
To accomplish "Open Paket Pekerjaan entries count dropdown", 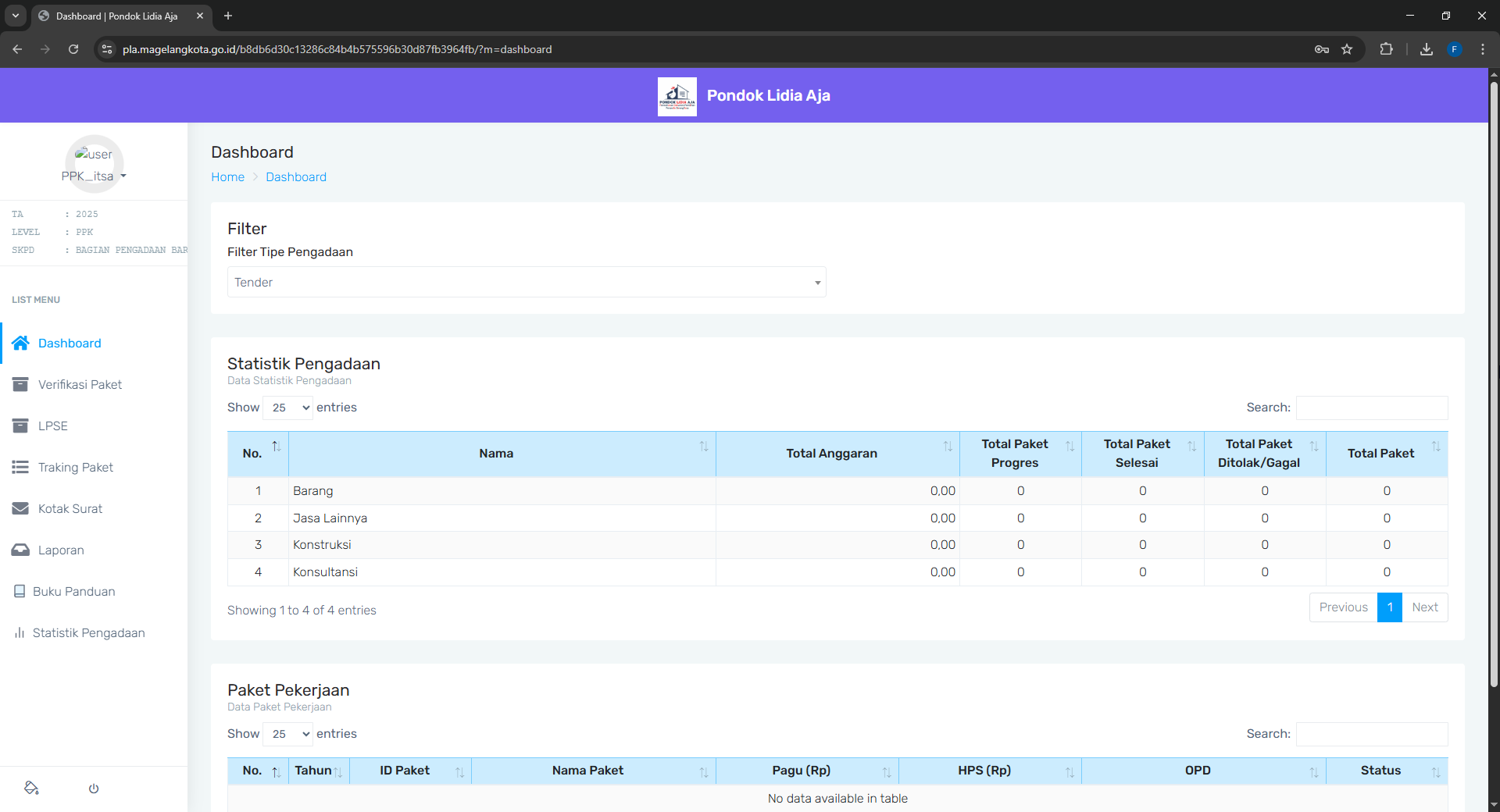I will coord(288,734).
